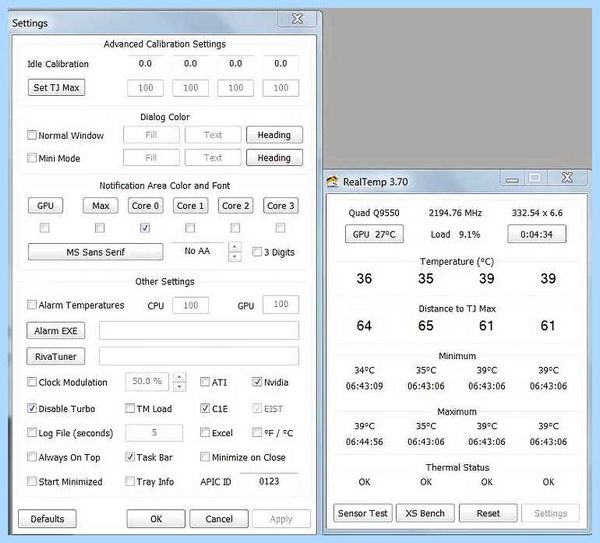Enable Alarm Temperatures checkbox

pyautogui.click(x=32, y=305)
